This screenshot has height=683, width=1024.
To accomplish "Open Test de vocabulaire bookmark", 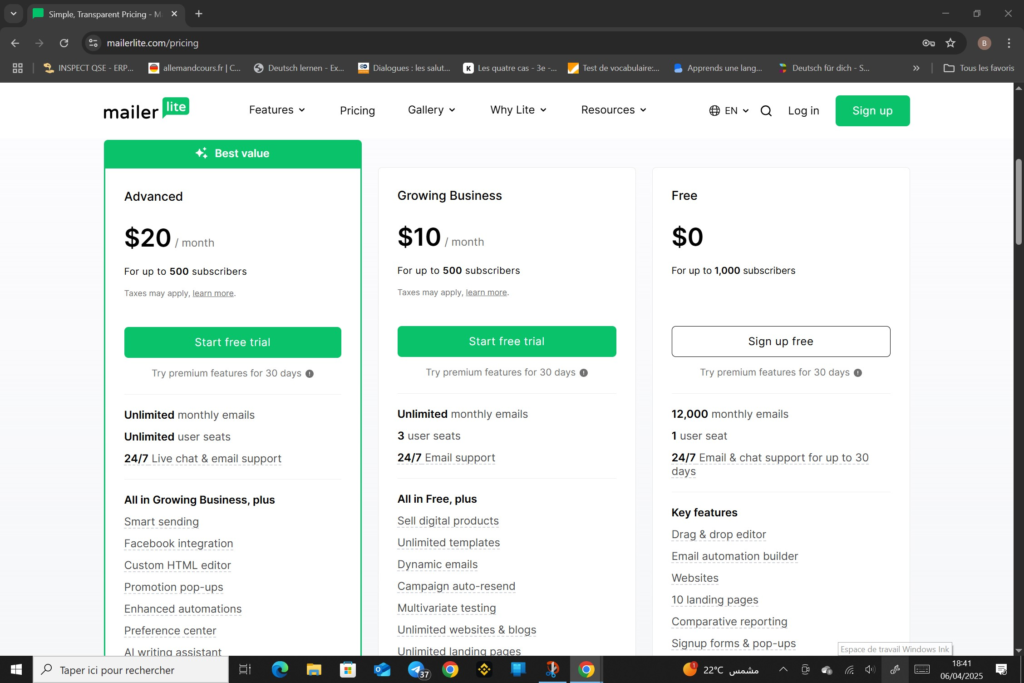I will coord(614,68).
